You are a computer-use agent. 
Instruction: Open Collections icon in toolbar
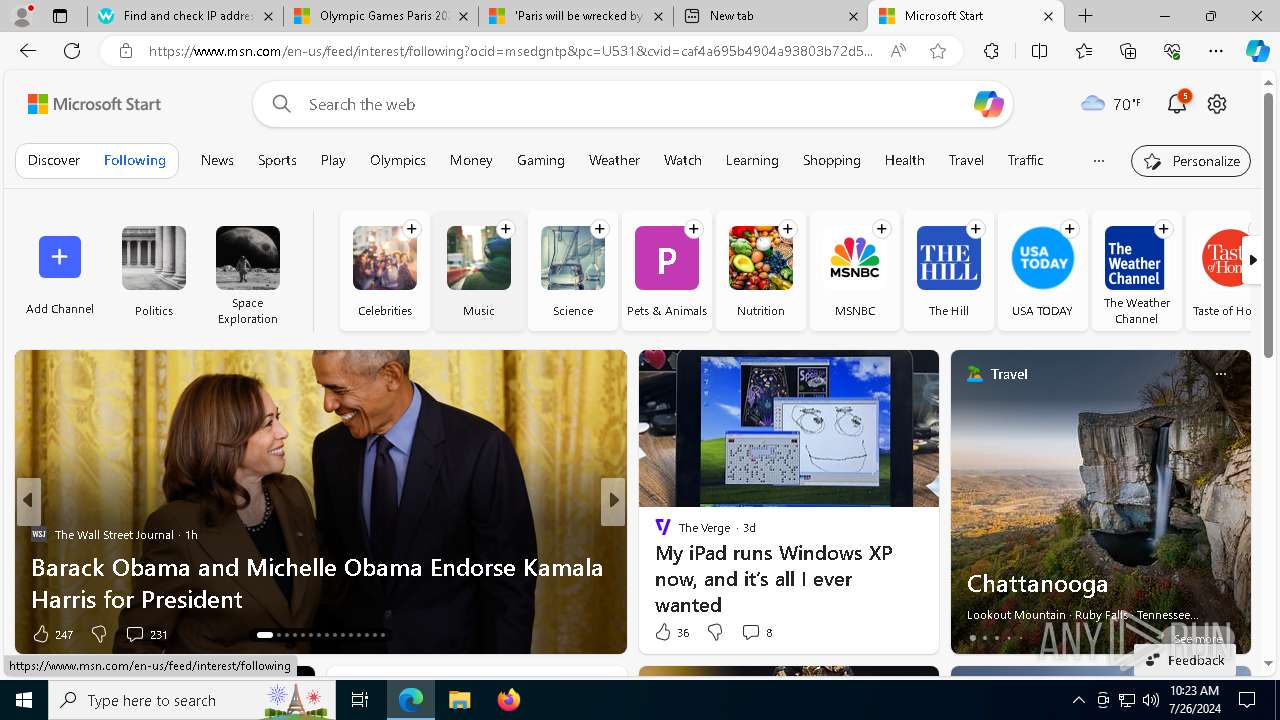coord(1128,51)
